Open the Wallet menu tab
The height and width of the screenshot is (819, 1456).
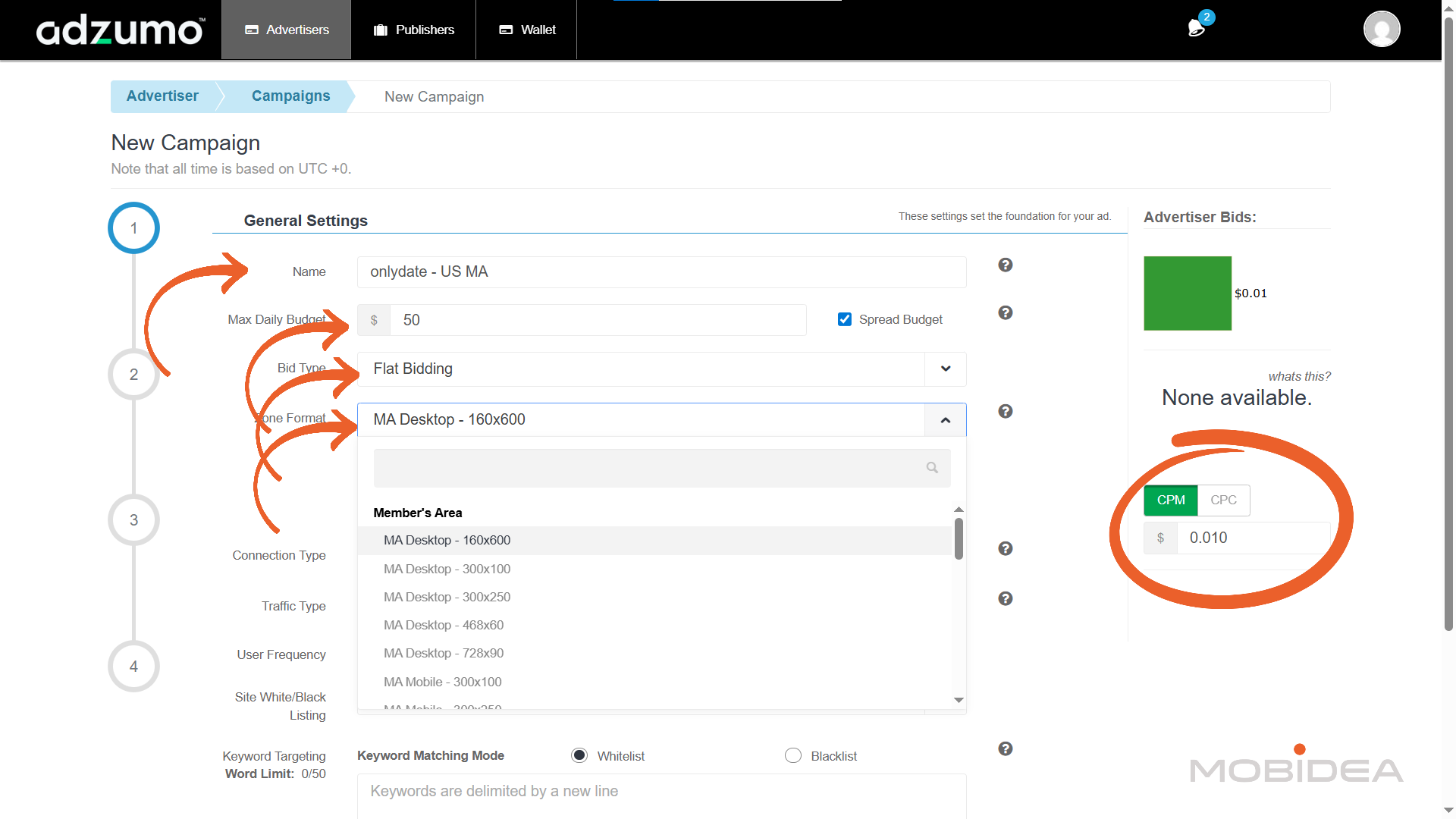527,30
